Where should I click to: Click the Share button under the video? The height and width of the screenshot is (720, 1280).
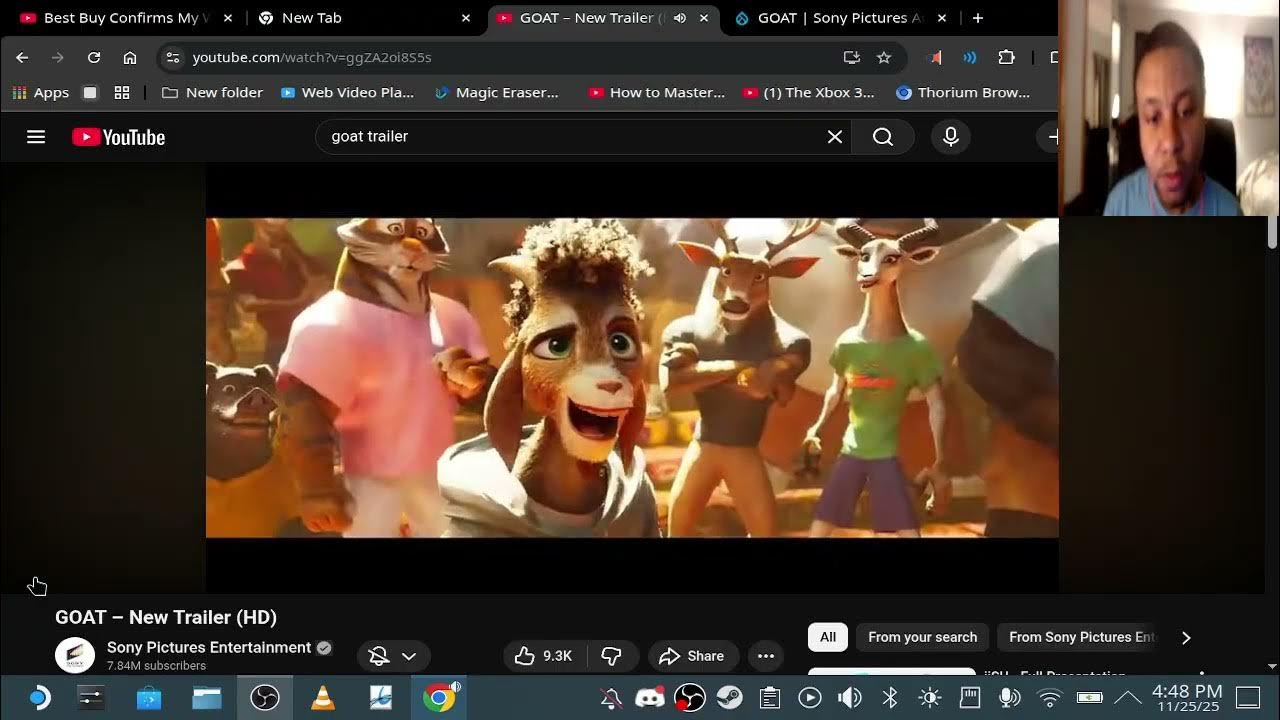pyautogui.click(x=692, y=655)
